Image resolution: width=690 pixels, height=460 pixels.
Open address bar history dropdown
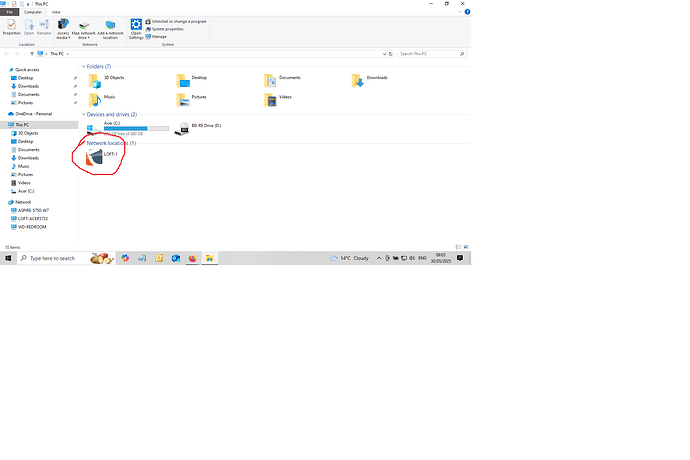384,54
